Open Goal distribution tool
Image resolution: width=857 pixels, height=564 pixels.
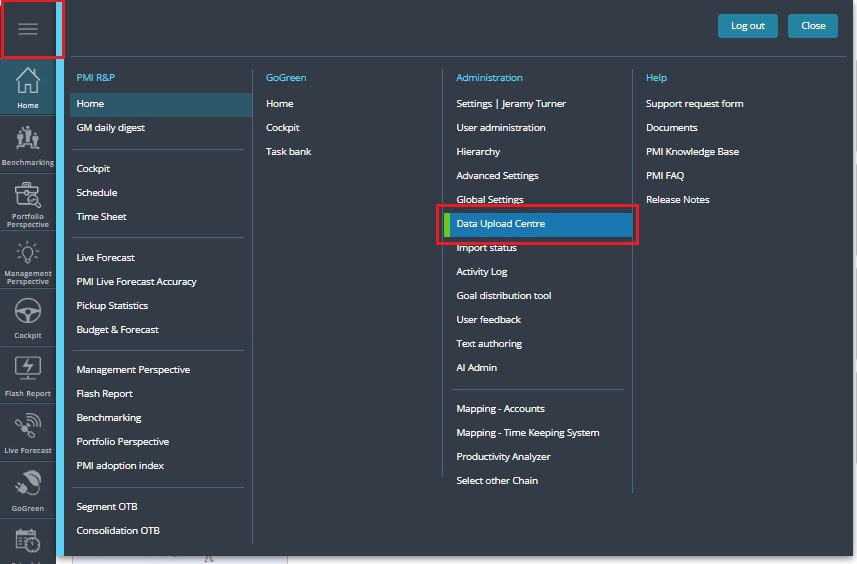(503, 296)
